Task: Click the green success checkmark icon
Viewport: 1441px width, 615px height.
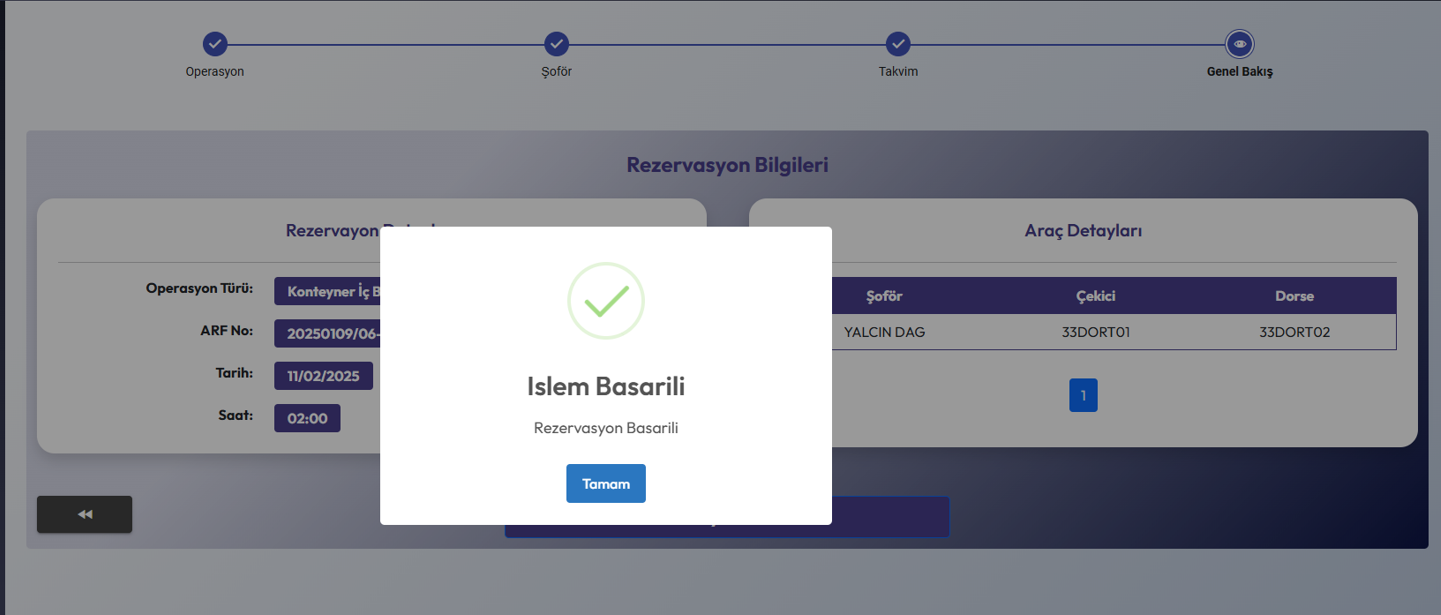Action: pyautogui.click(x=606, y=301)
